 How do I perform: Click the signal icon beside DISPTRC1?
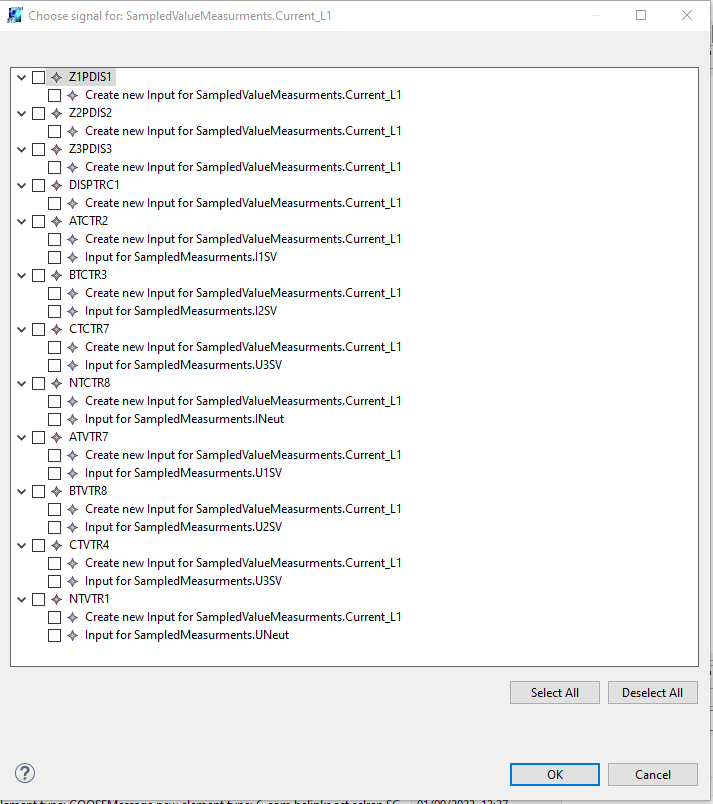(x=56, y=185)
